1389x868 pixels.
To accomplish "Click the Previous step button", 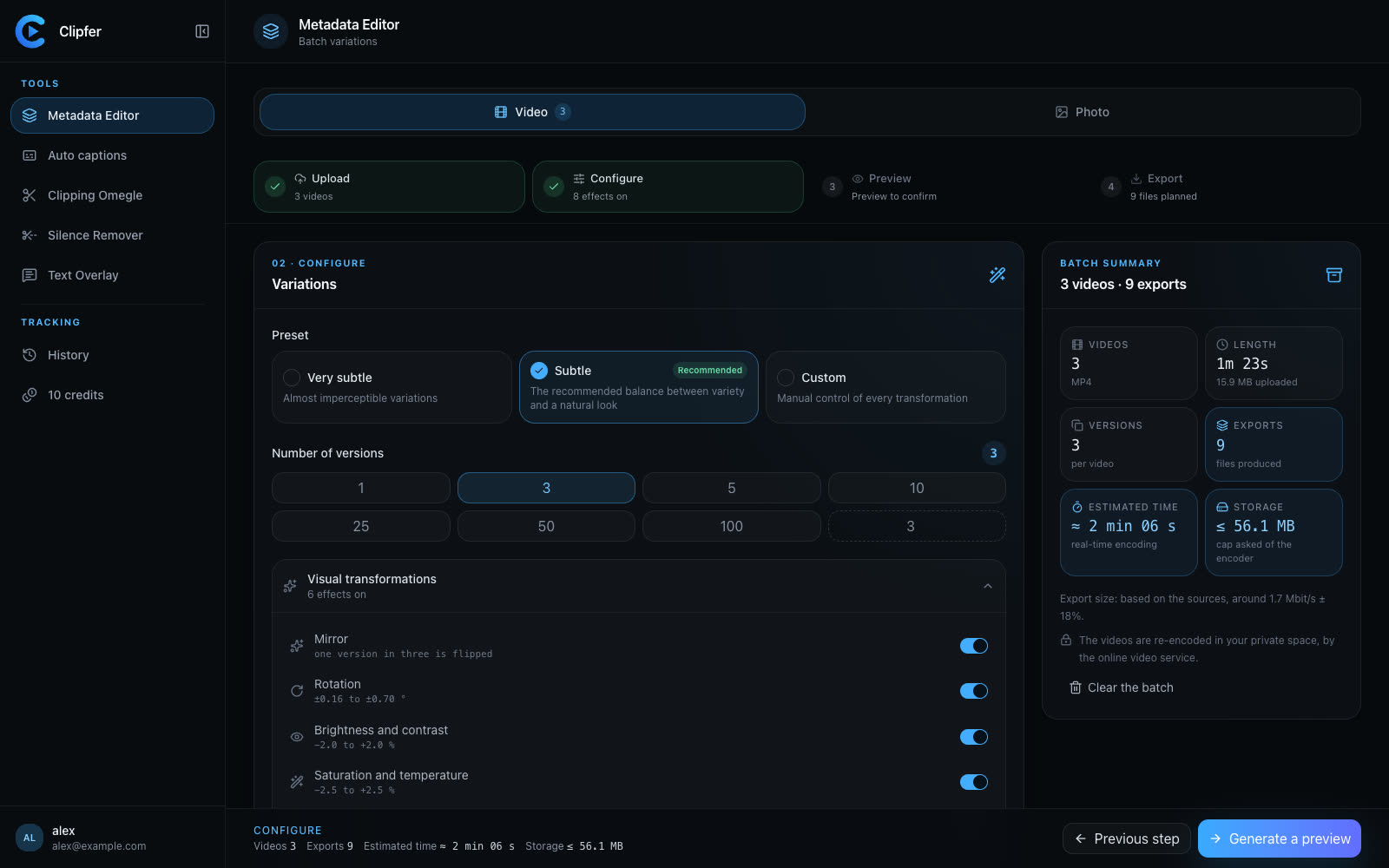I will click(x=1127, y=838).
